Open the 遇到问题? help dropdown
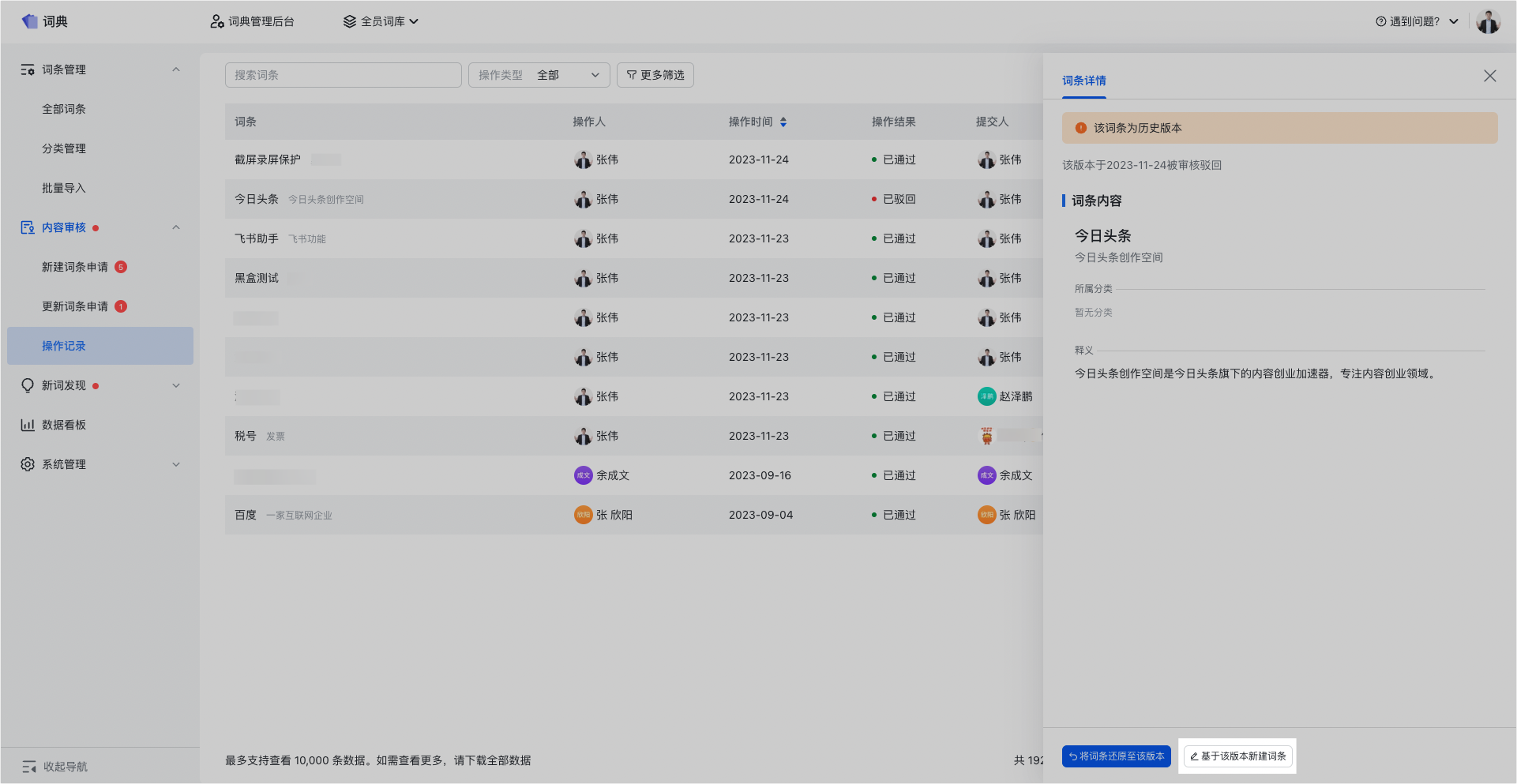Image resolution: width=1517 pixels, height=784 pixels. (x=1417, y=21)
